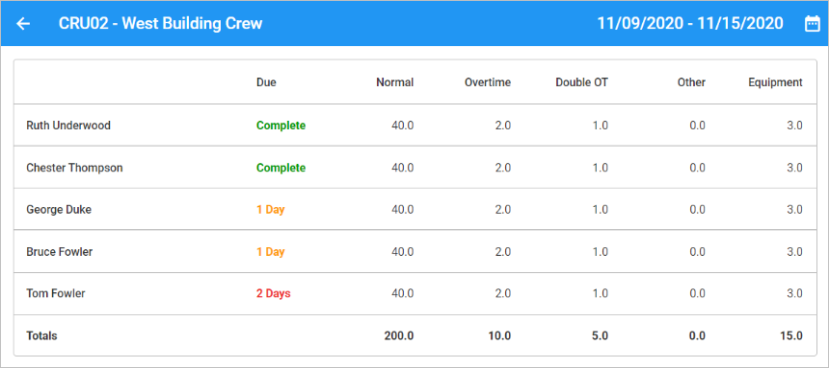Select the total Normal hours 200.0
The image size is (829, 368).
tap(399, 336)
